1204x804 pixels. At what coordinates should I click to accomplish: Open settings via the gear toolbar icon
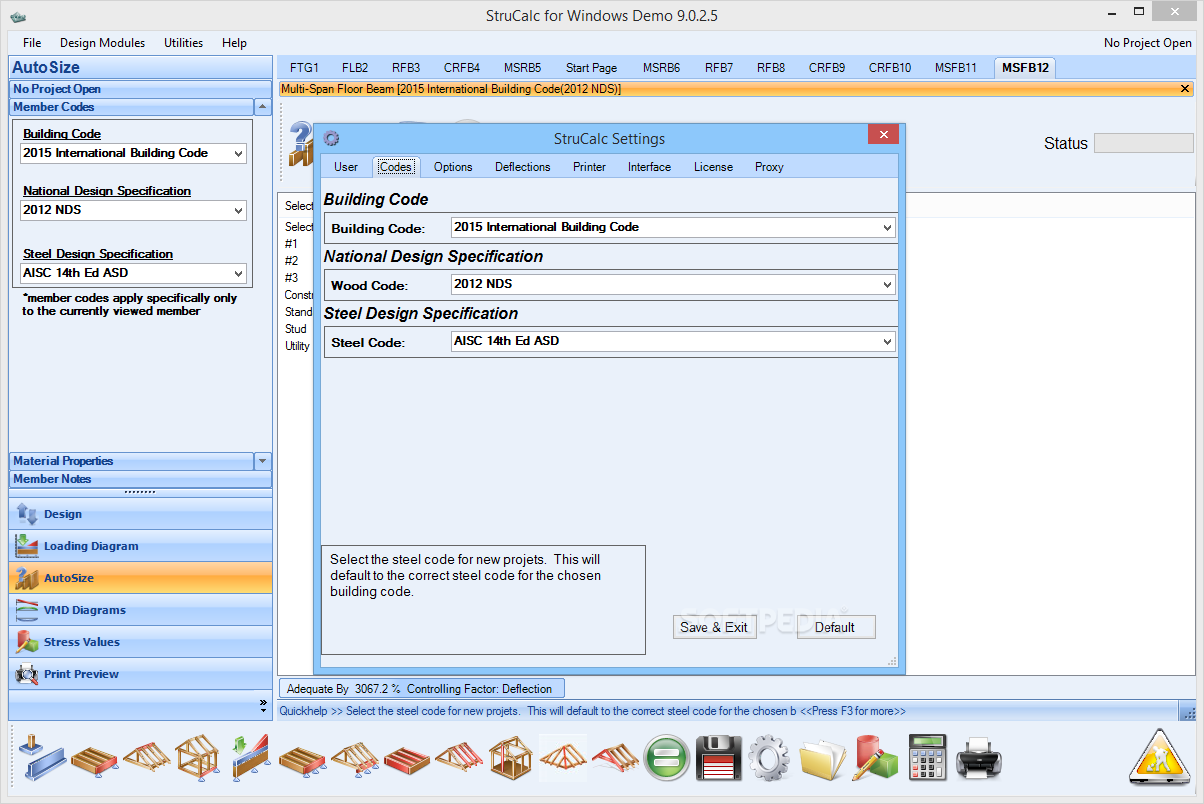point(769,758)
